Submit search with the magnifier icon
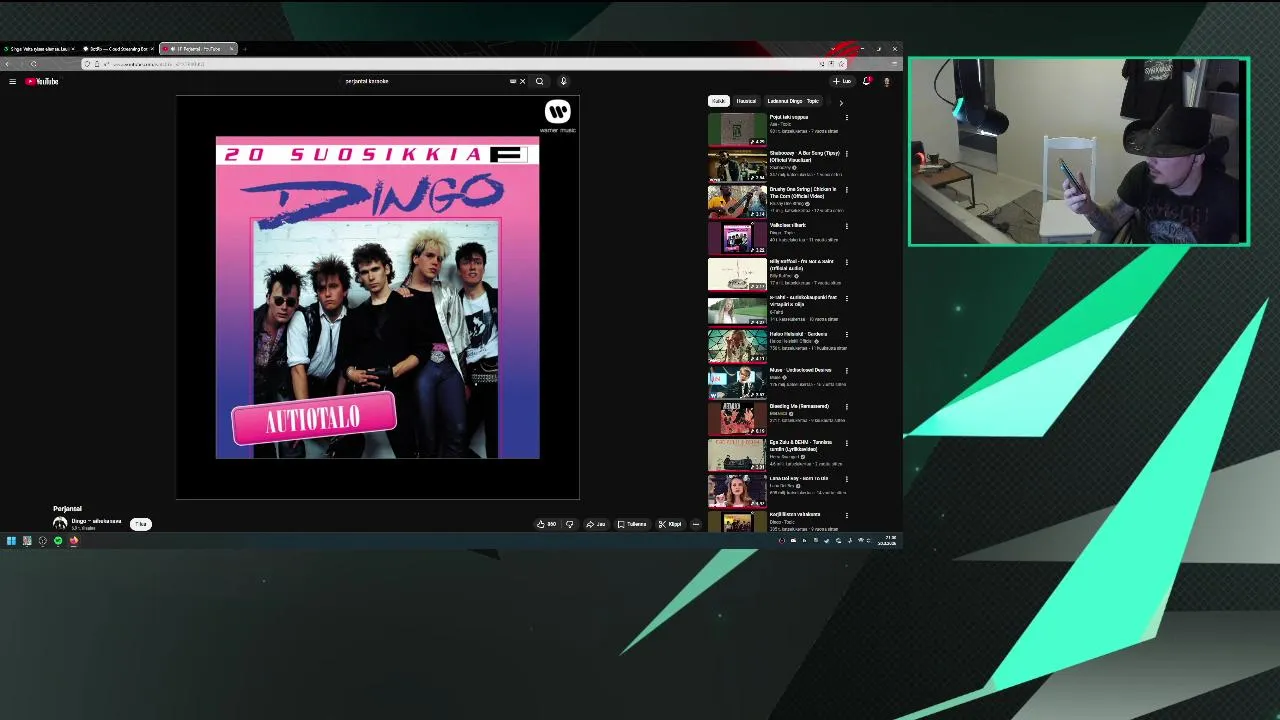 (539, 81)
